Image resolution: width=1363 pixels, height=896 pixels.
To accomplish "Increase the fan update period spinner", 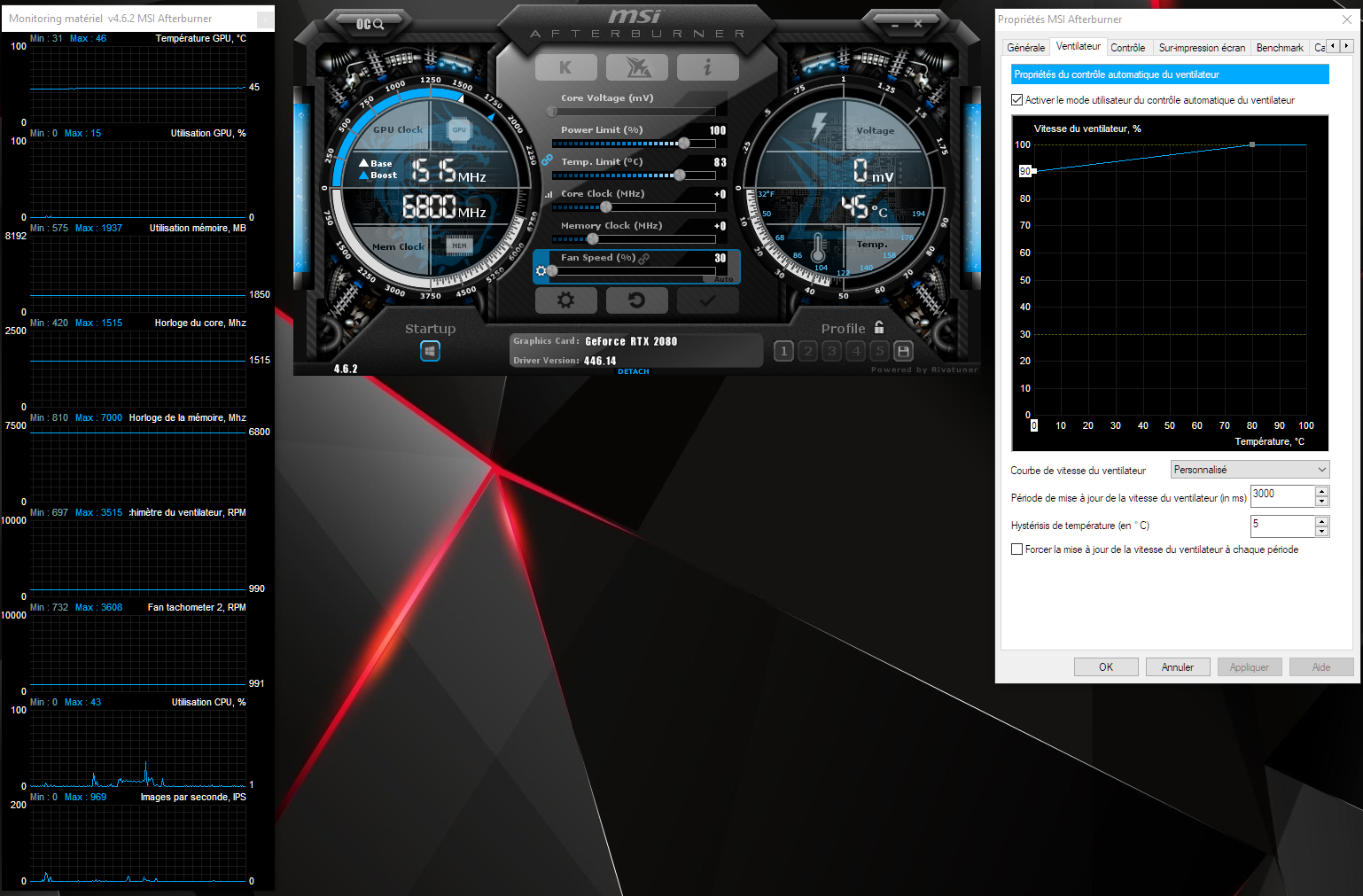I will click(1322, 491).
